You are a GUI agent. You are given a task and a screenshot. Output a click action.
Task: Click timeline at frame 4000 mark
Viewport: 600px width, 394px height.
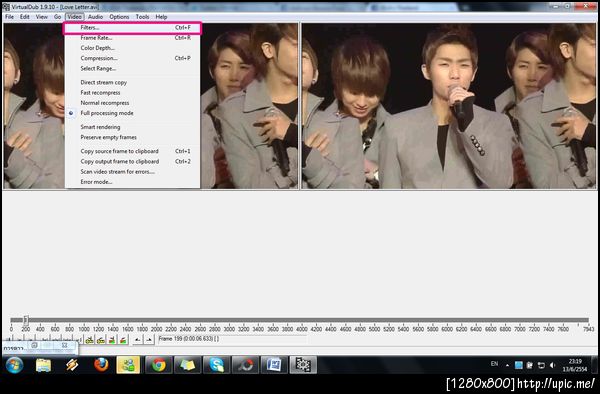click(302, 329)
